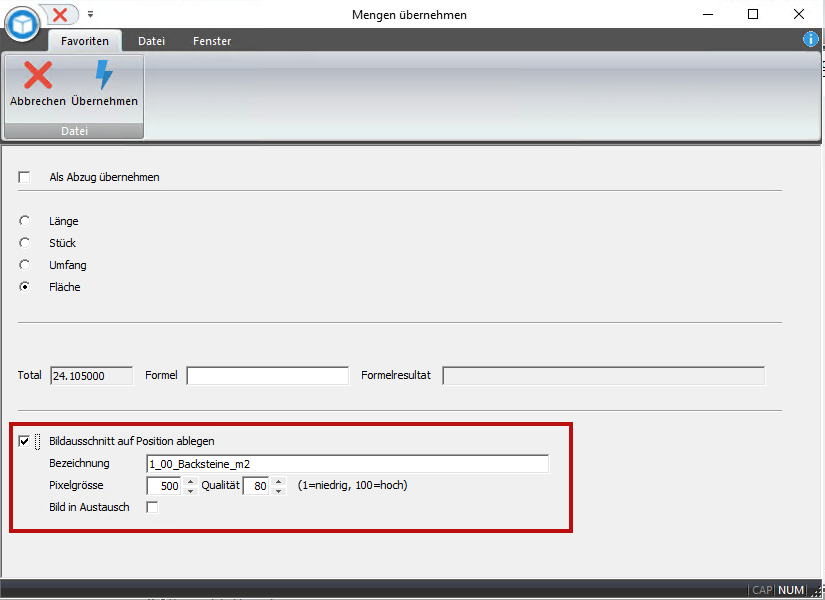The width and height of the screenshot is (825, 600).
Task: Select the Länge radio button
Action: click(25, 221)
